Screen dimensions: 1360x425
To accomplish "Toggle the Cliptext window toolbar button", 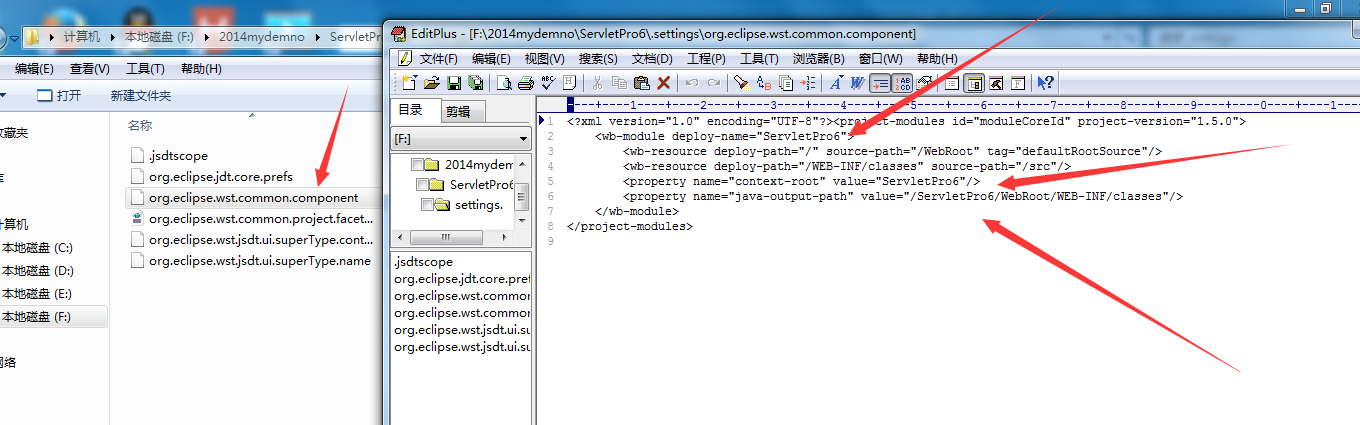I will (952, 82).
